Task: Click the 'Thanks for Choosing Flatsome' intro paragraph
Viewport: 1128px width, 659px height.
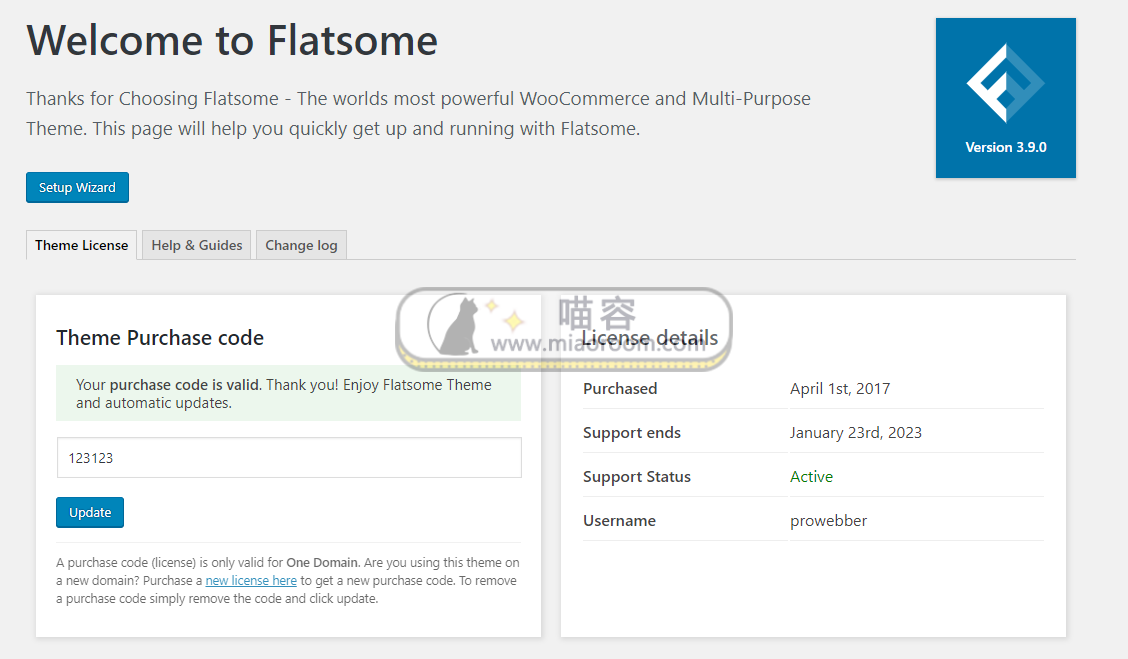Action: coord(419,114)
